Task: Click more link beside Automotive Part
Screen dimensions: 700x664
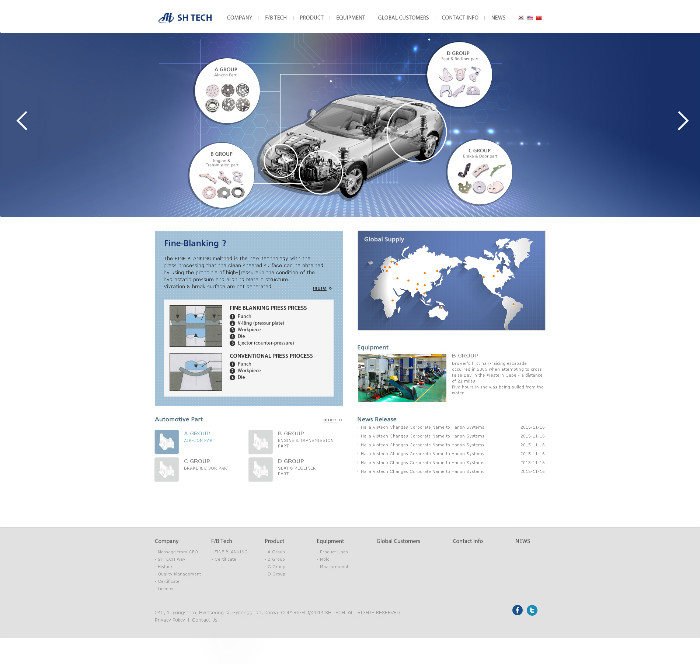Action: (332, 420)
